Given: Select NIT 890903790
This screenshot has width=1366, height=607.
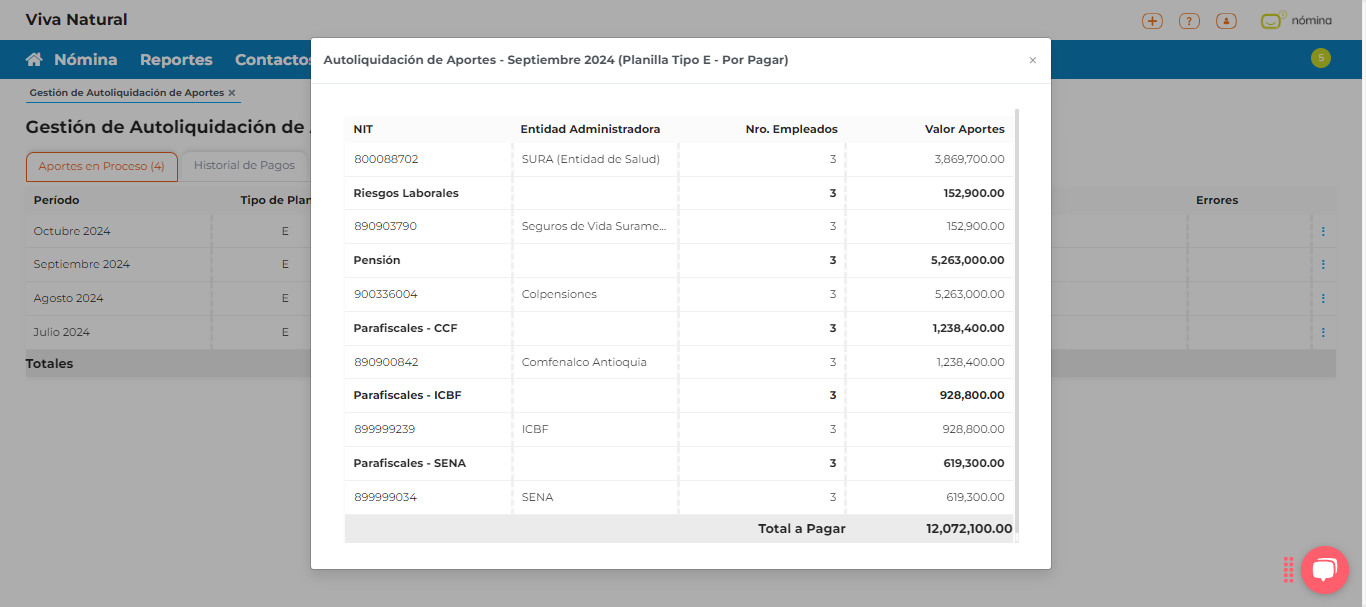Looking at the screenshot, I should tap(385, 226).
